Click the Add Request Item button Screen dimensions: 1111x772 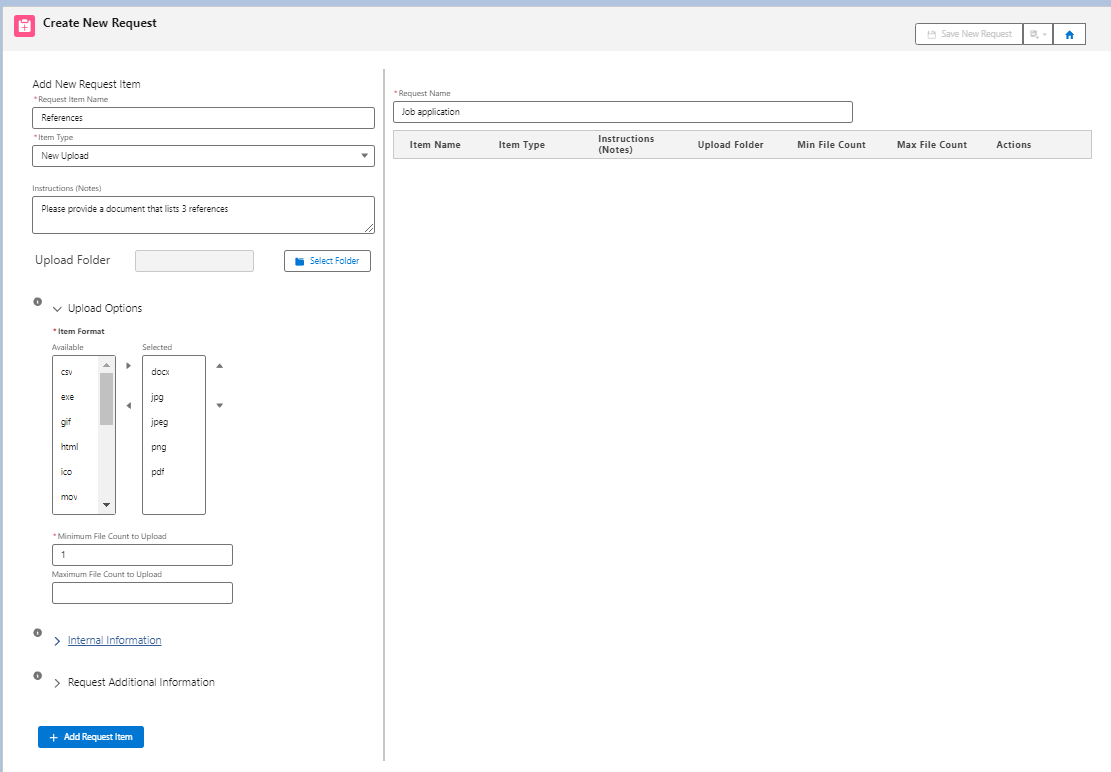coord(91,737)
